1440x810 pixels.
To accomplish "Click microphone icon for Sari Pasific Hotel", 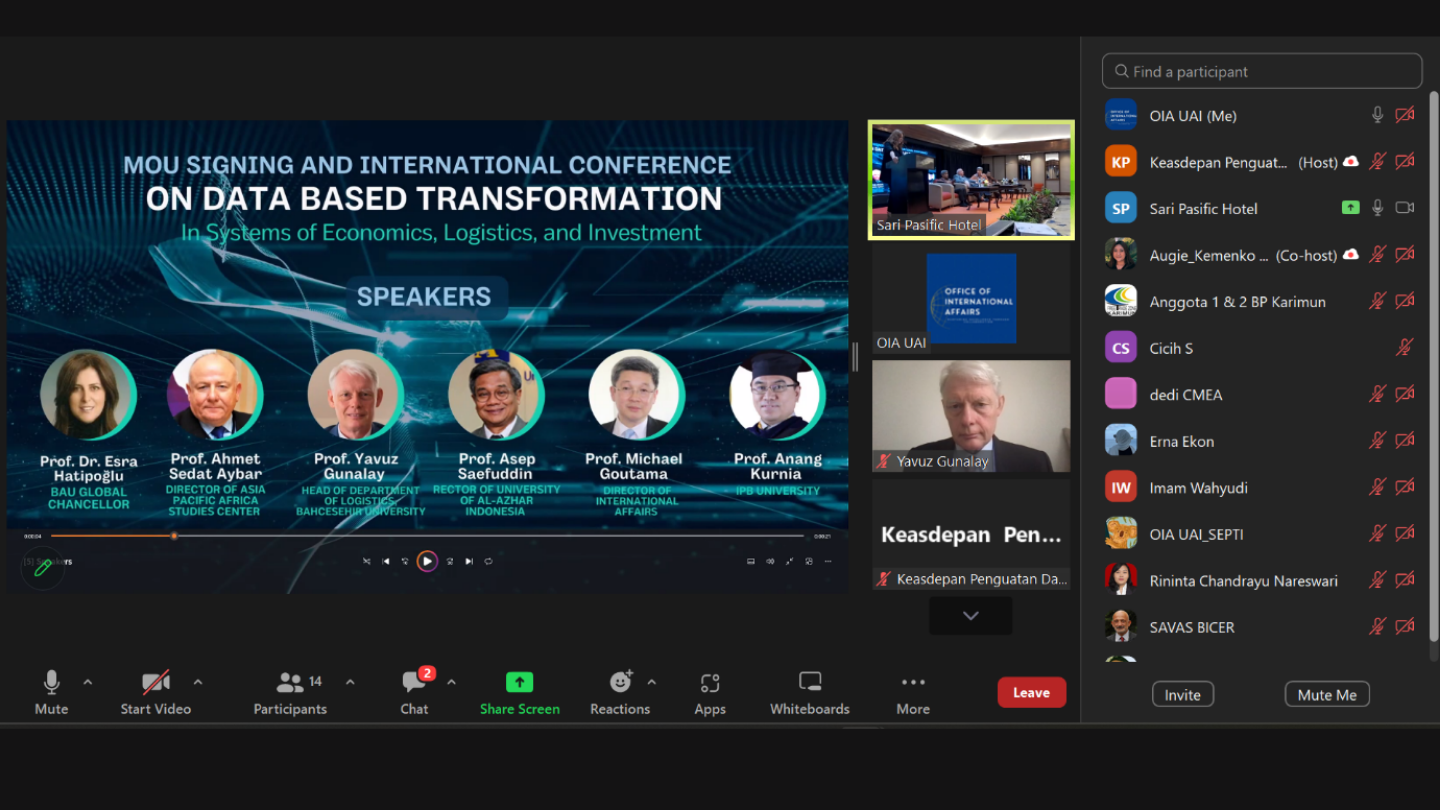I will tap(1377, 208).
